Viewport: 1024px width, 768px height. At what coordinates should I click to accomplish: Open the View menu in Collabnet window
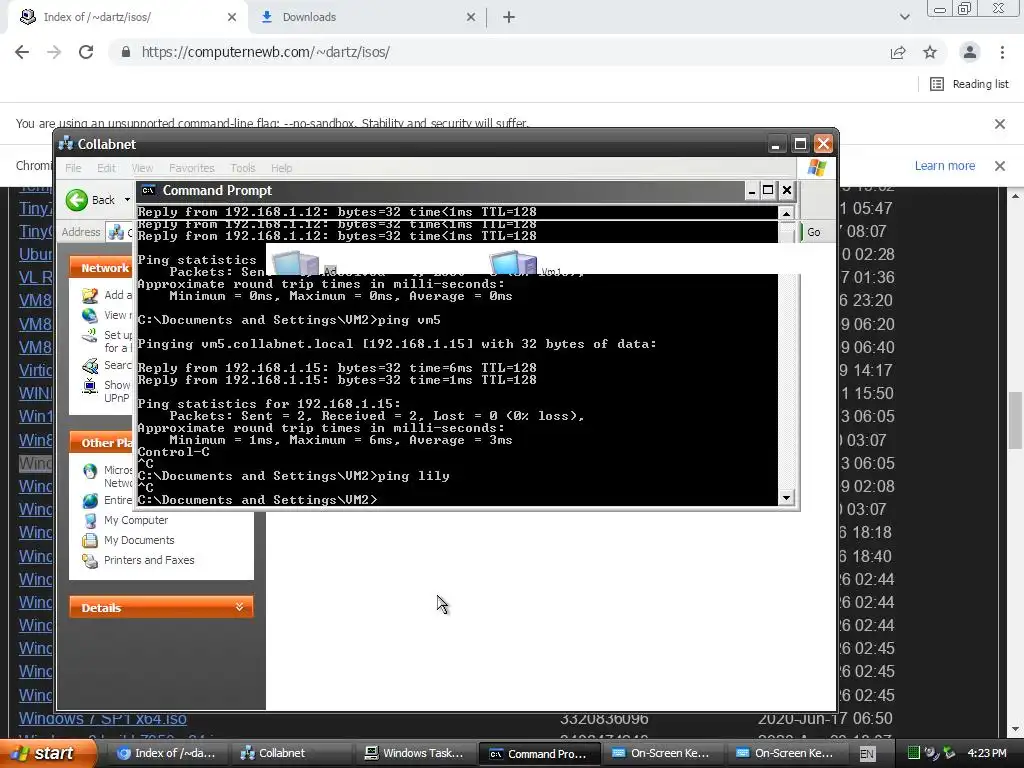[142, 168]
